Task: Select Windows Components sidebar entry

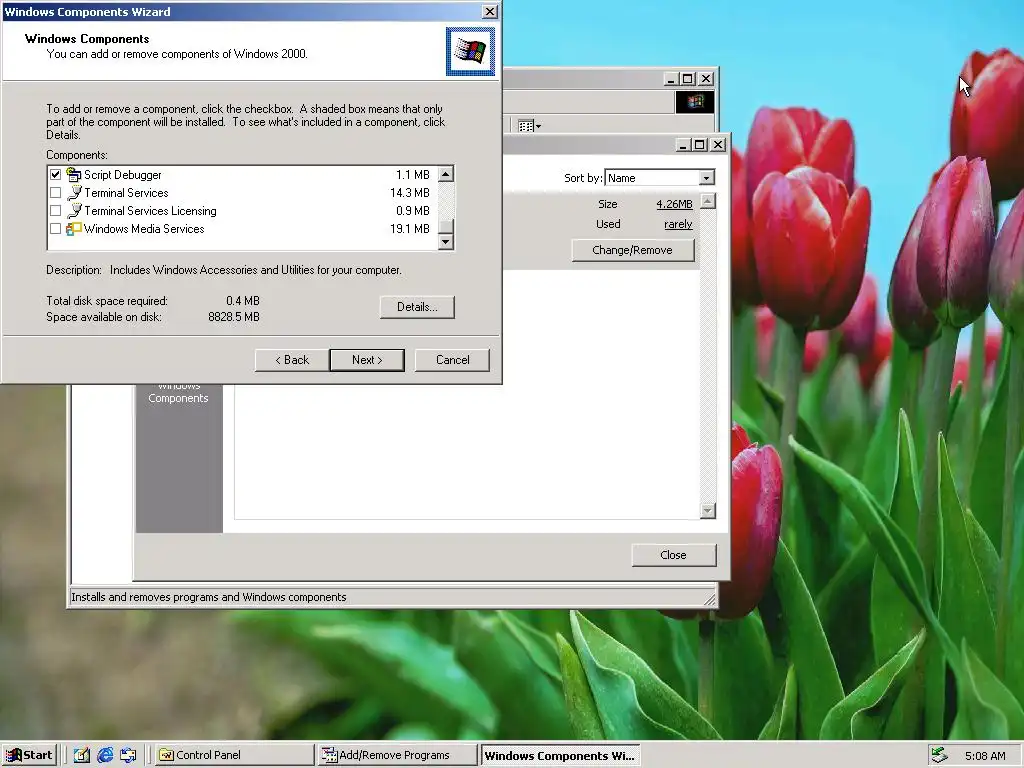Action: [178, 392]
